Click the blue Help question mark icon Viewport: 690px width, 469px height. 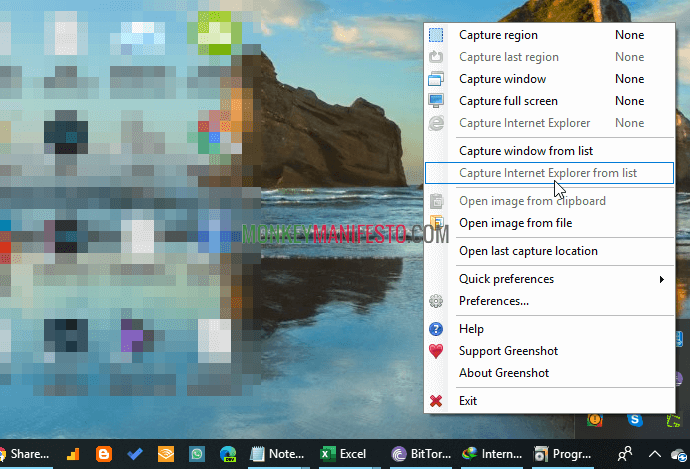point(436,329)
